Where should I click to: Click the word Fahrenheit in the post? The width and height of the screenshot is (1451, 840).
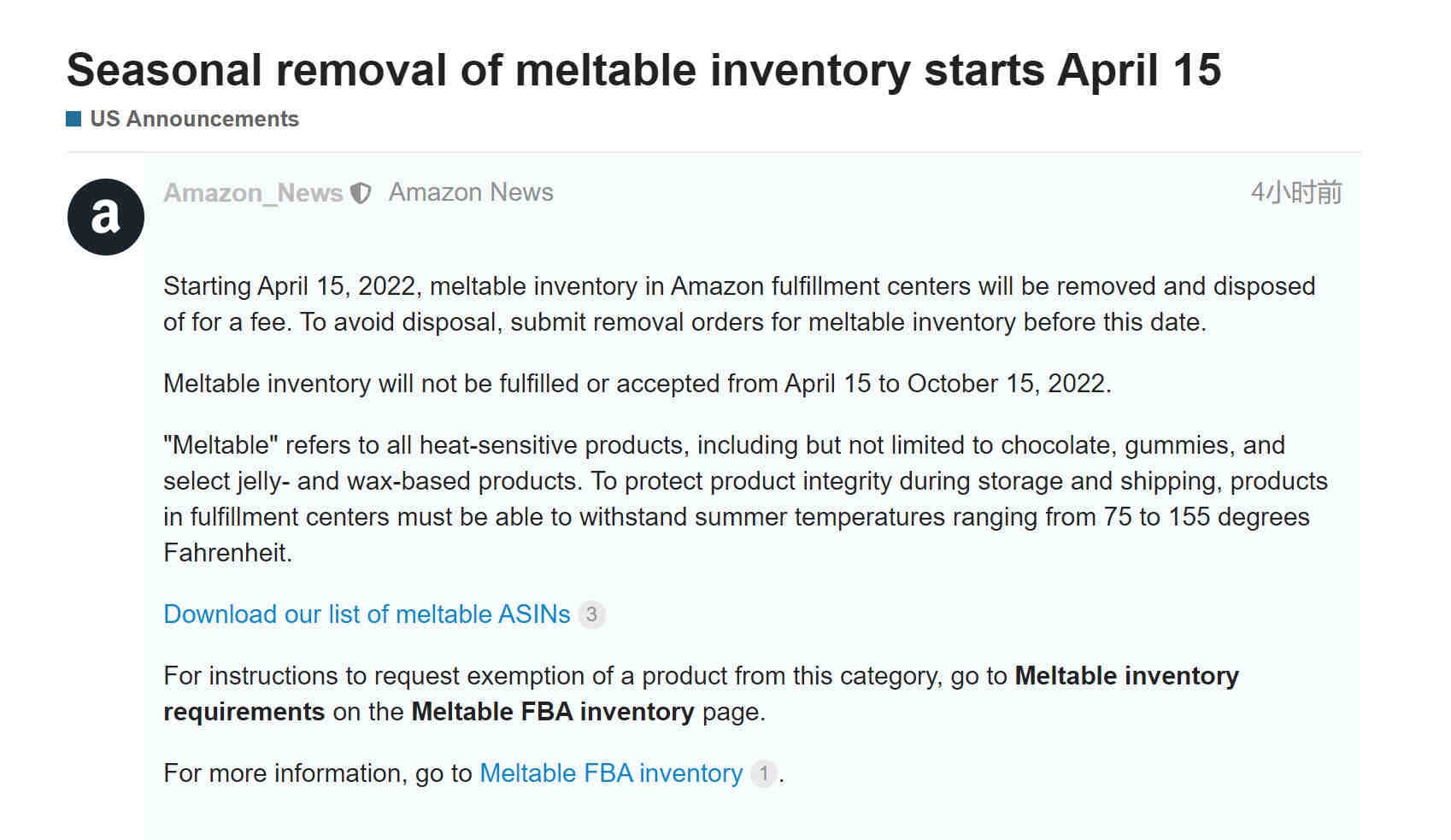[x=227, y=553]
